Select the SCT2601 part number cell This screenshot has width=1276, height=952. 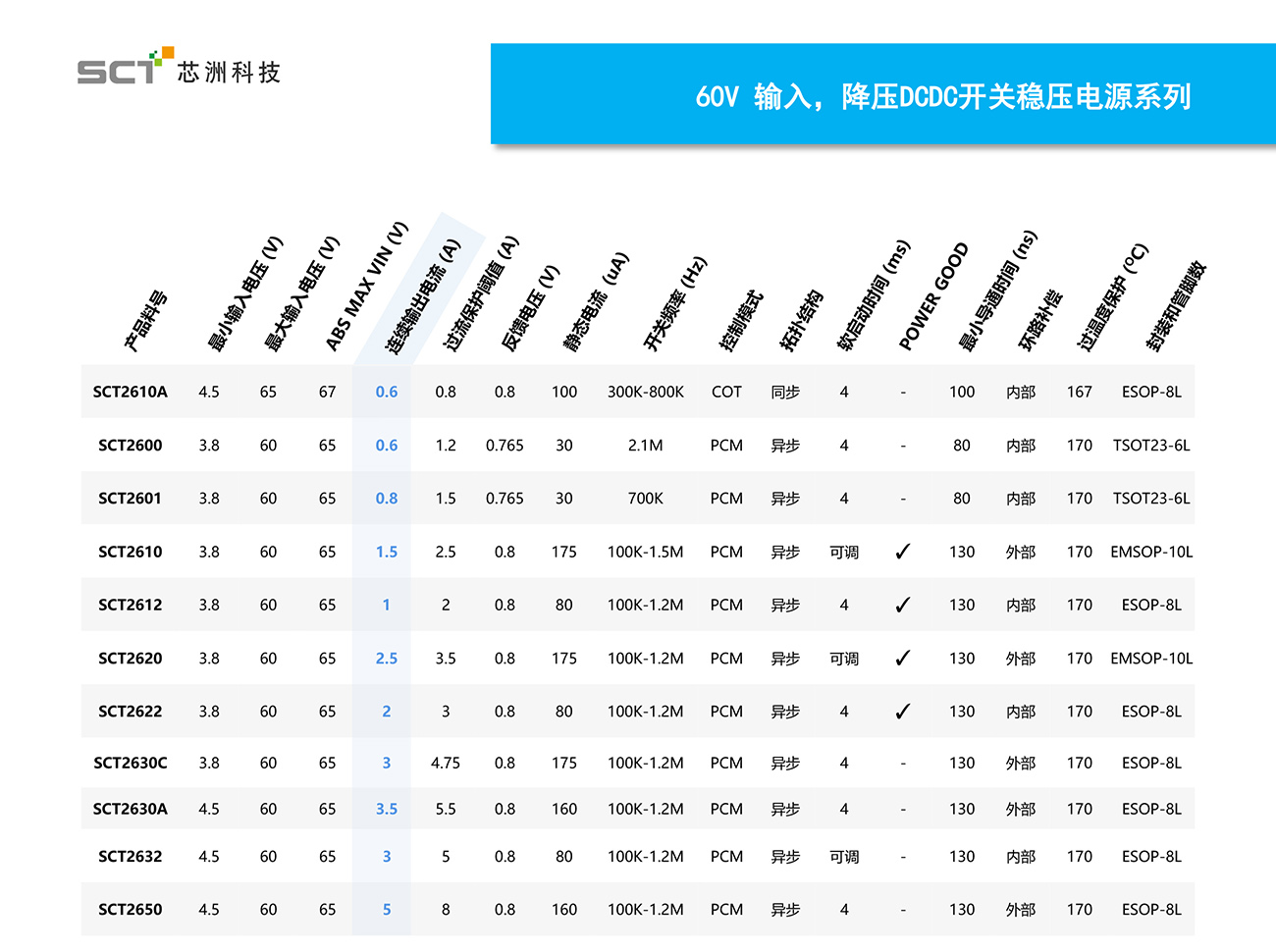click(x=131, y=498)
